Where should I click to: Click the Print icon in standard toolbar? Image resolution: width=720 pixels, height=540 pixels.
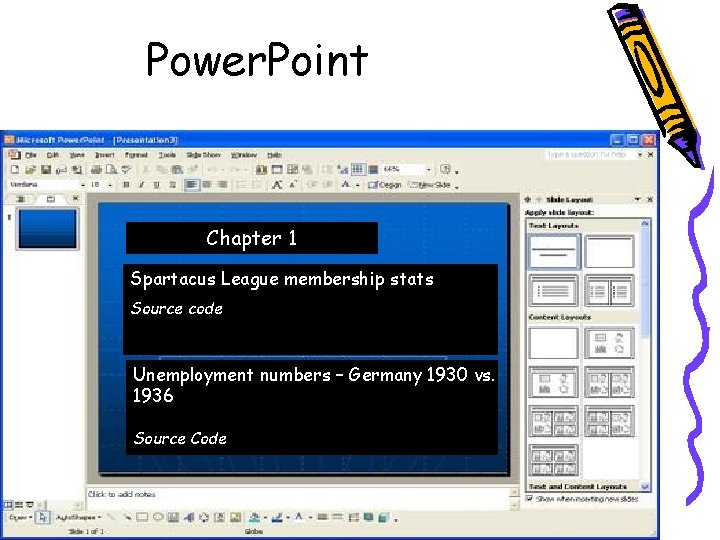[96, 169]
